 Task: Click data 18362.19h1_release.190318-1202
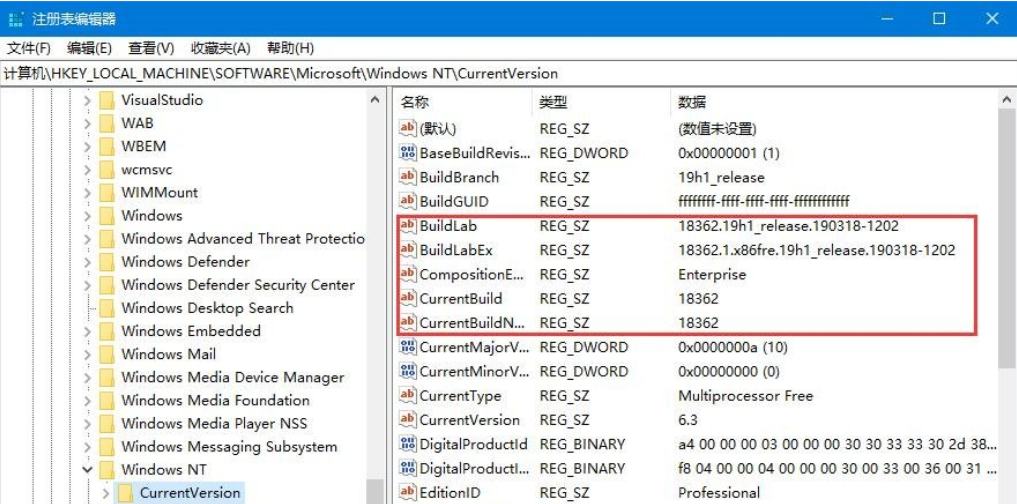pyautogui.click(x=789, y=226)
